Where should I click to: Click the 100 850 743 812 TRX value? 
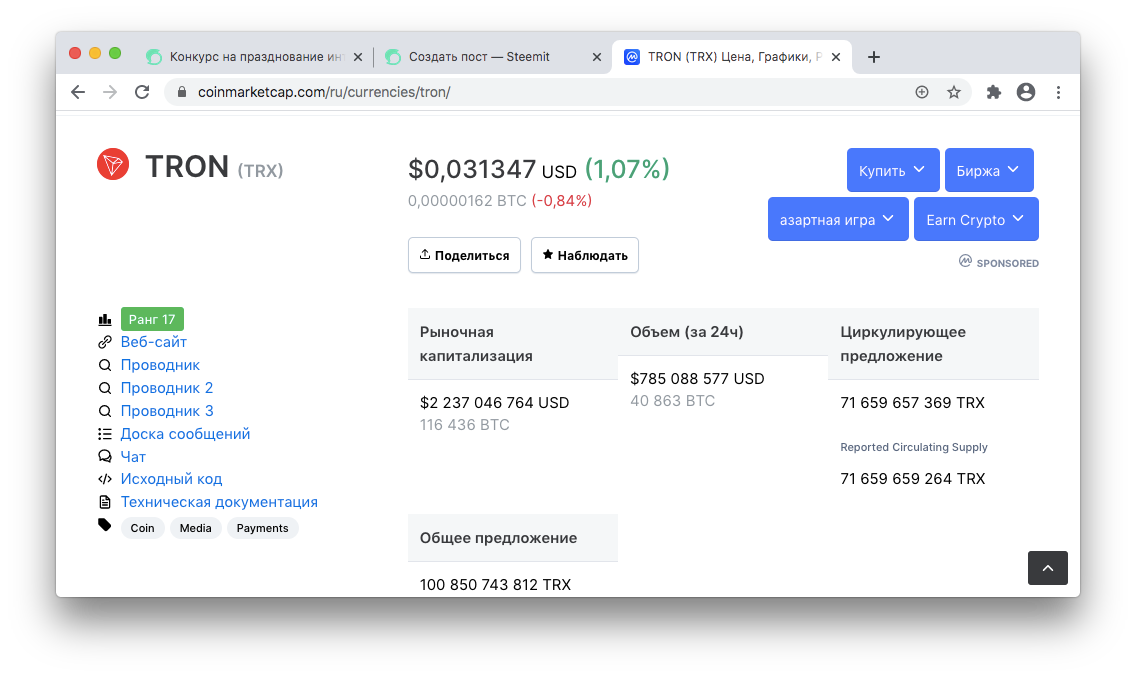coord(496,584)
